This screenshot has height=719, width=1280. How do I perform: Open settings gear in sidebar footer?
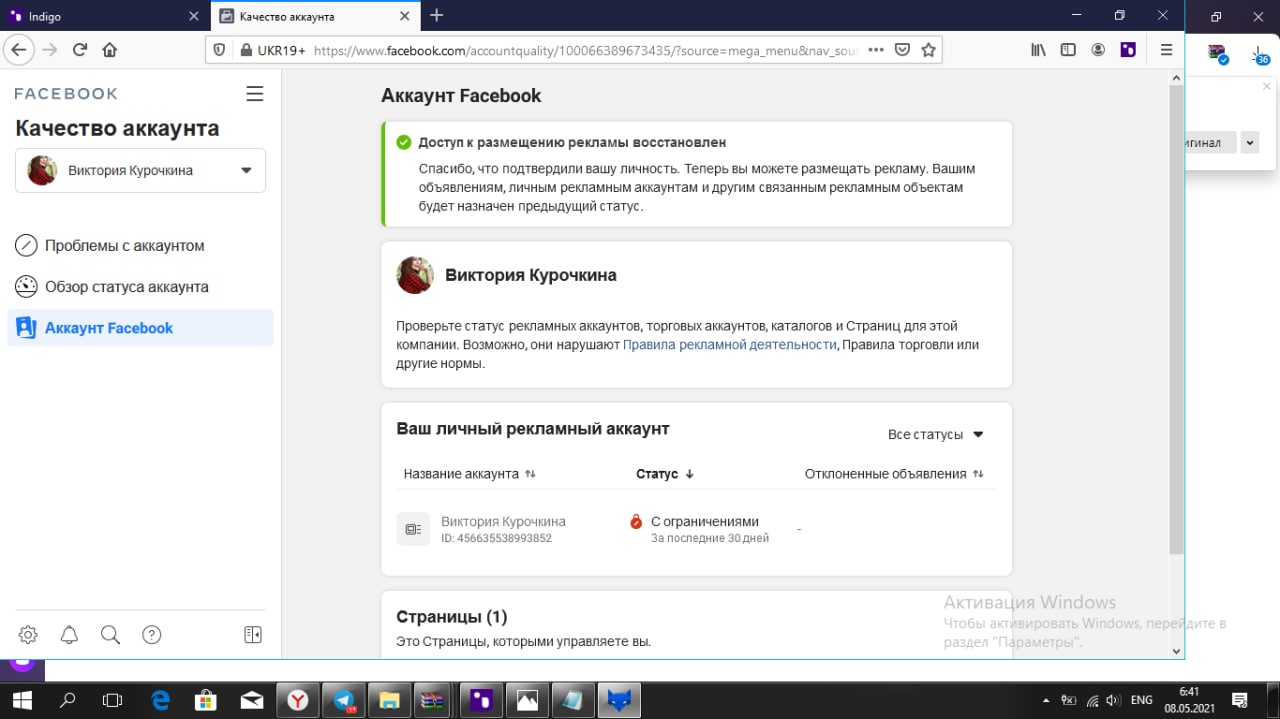pos(28,635)
